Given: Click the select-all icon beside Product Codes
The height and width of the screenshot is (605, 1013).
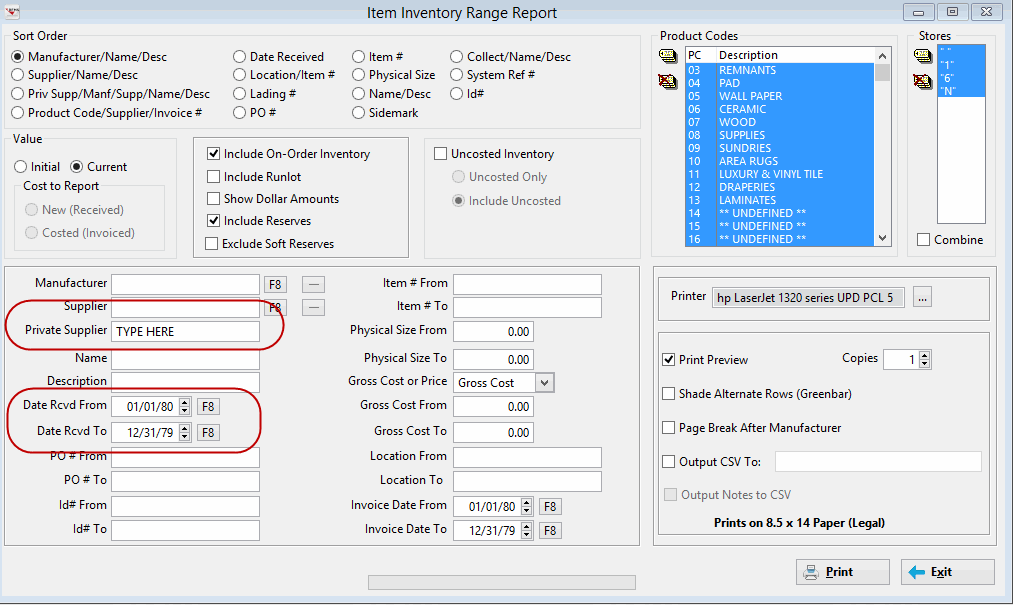Looking at the screenshot, I should [667, 56].
